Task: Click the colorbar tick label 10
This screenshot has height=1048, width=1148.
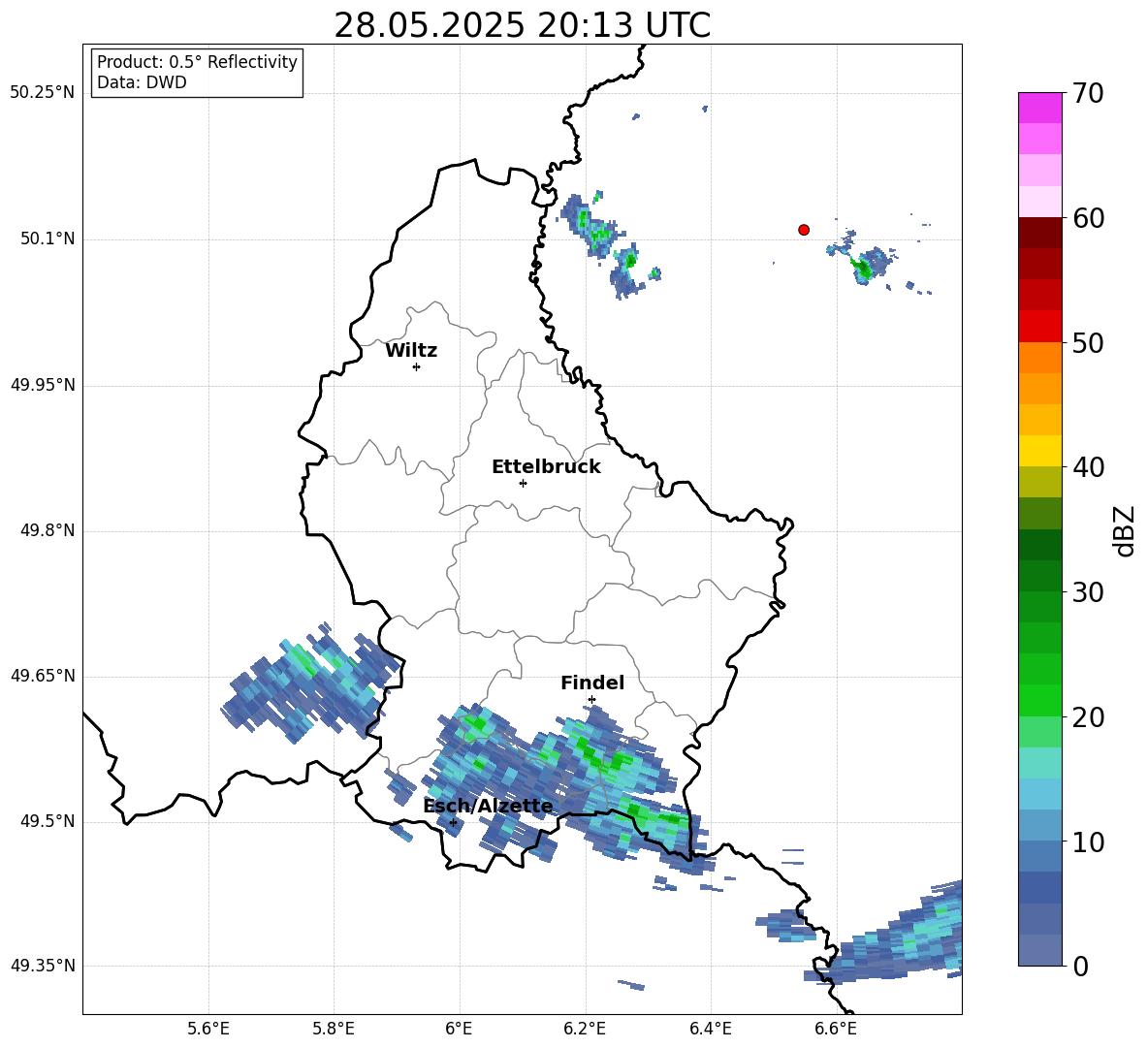Action: pos(1088,842)
